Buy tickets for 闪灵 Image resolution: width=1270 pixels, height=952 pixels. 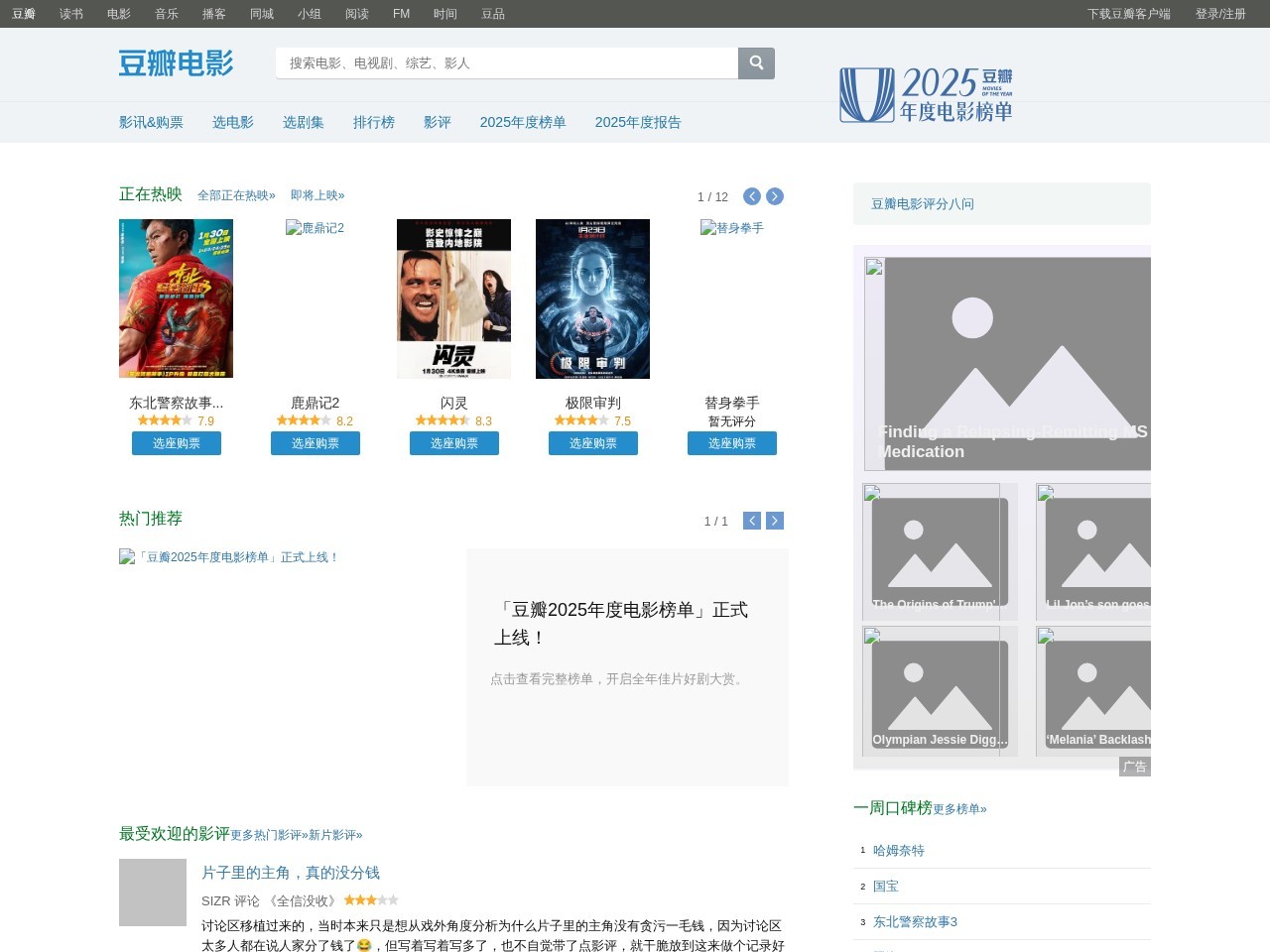point(454,443)
